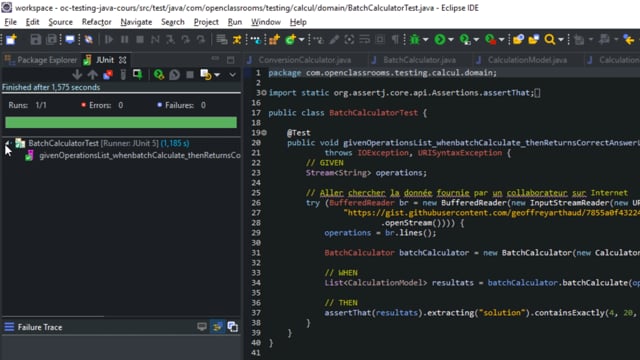The image size is (640, 360).
Task: Click the Run Last Tool (external tools) icon
Action: pyautogui.click(x=490, y=40)
